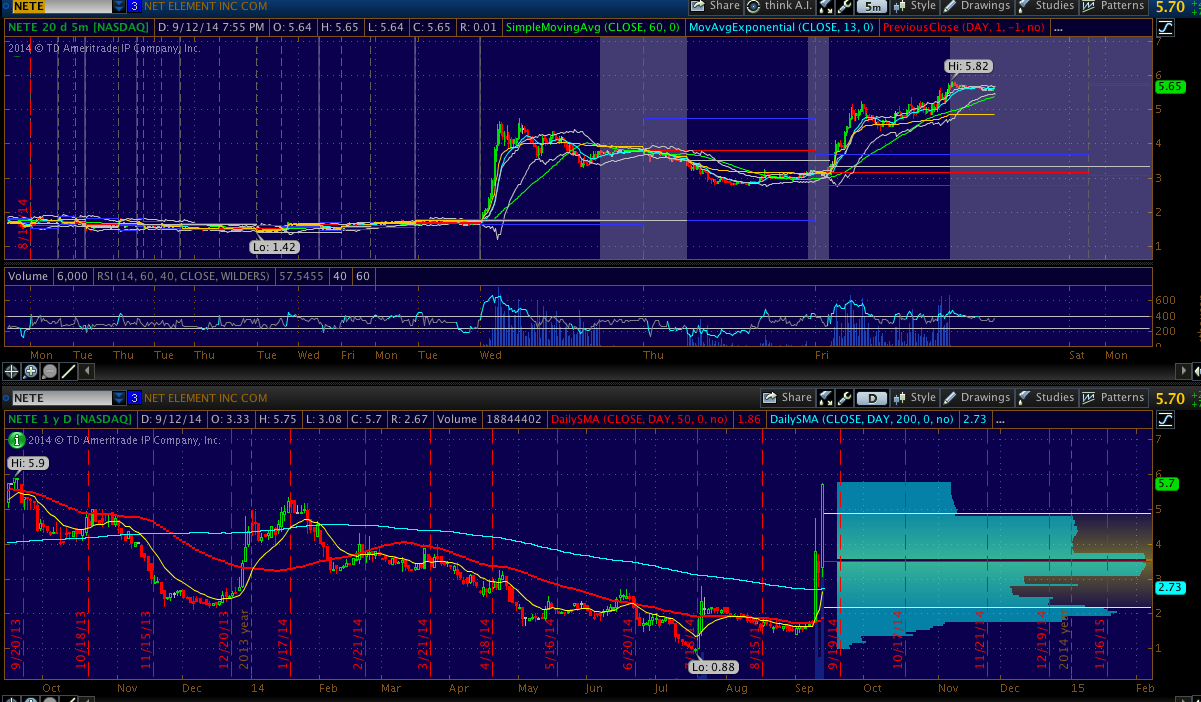Viewport: 1201px width, 702px height.
Task: Open the upper chart Patterns menu
Action: [1113, 6]
